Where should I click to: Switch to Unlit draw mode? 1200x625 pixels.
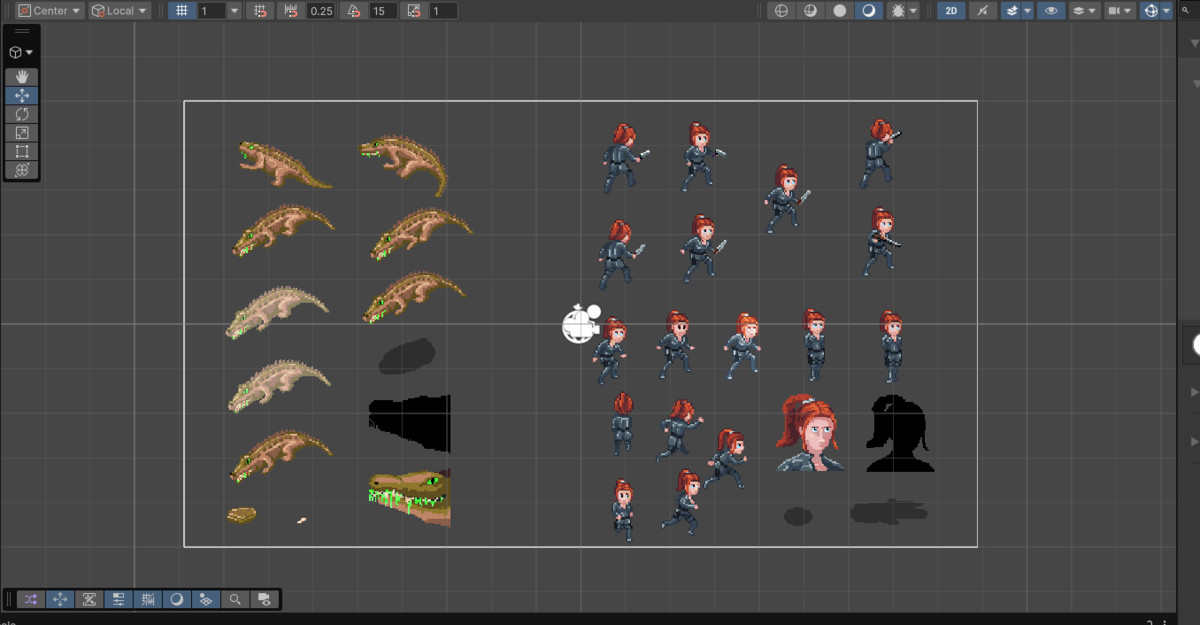point(839,11)
